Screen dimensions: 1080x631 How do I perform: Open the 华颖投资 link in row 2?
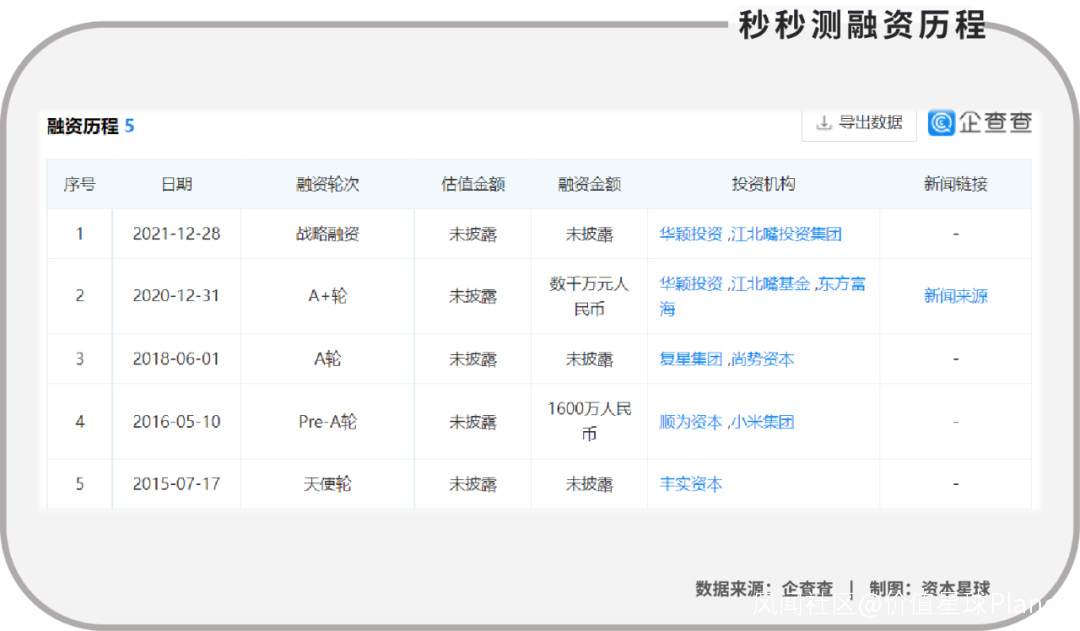pyautogui.click(x=690, y=284)
